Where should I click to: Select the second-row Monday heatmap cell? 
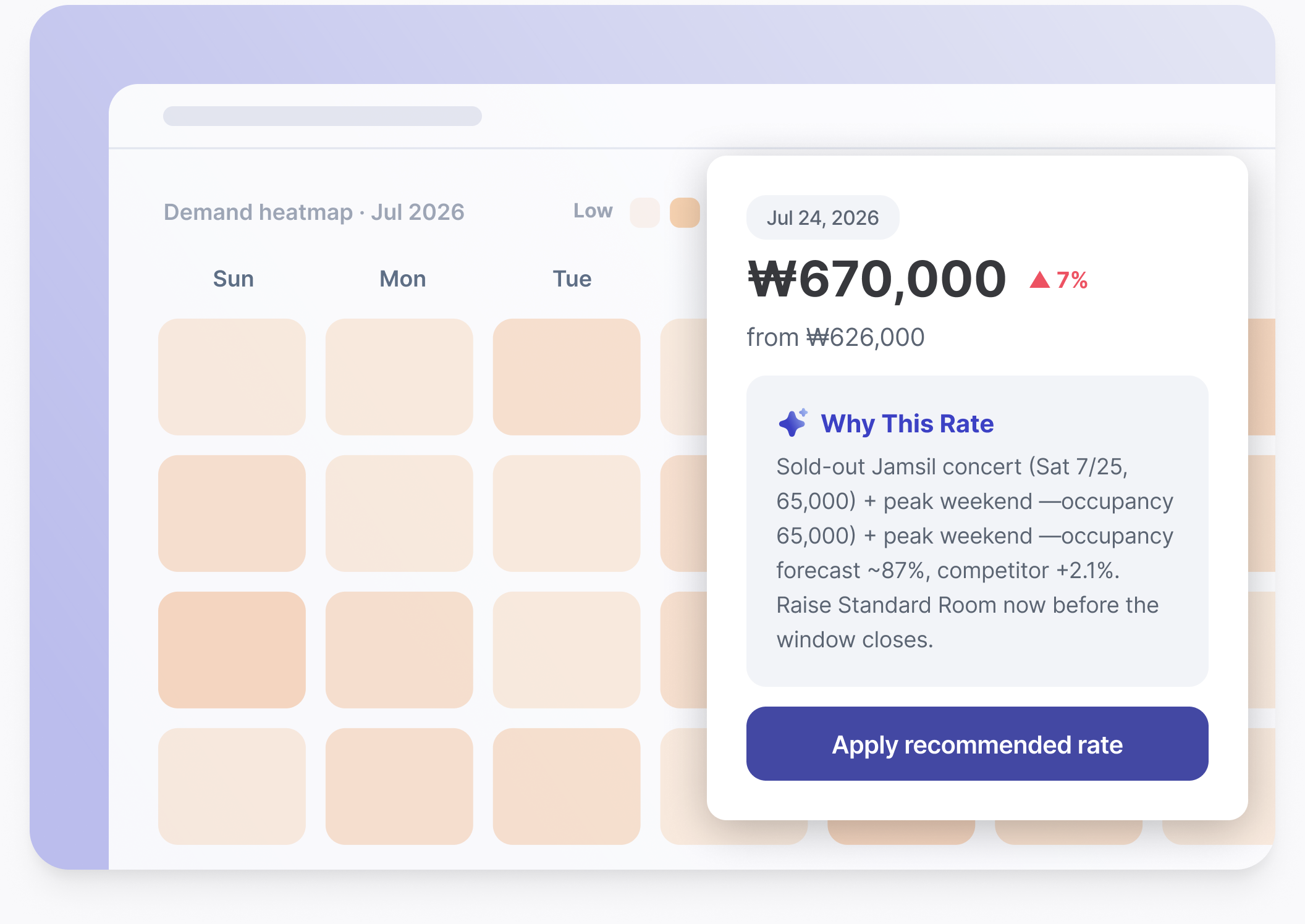399,513
